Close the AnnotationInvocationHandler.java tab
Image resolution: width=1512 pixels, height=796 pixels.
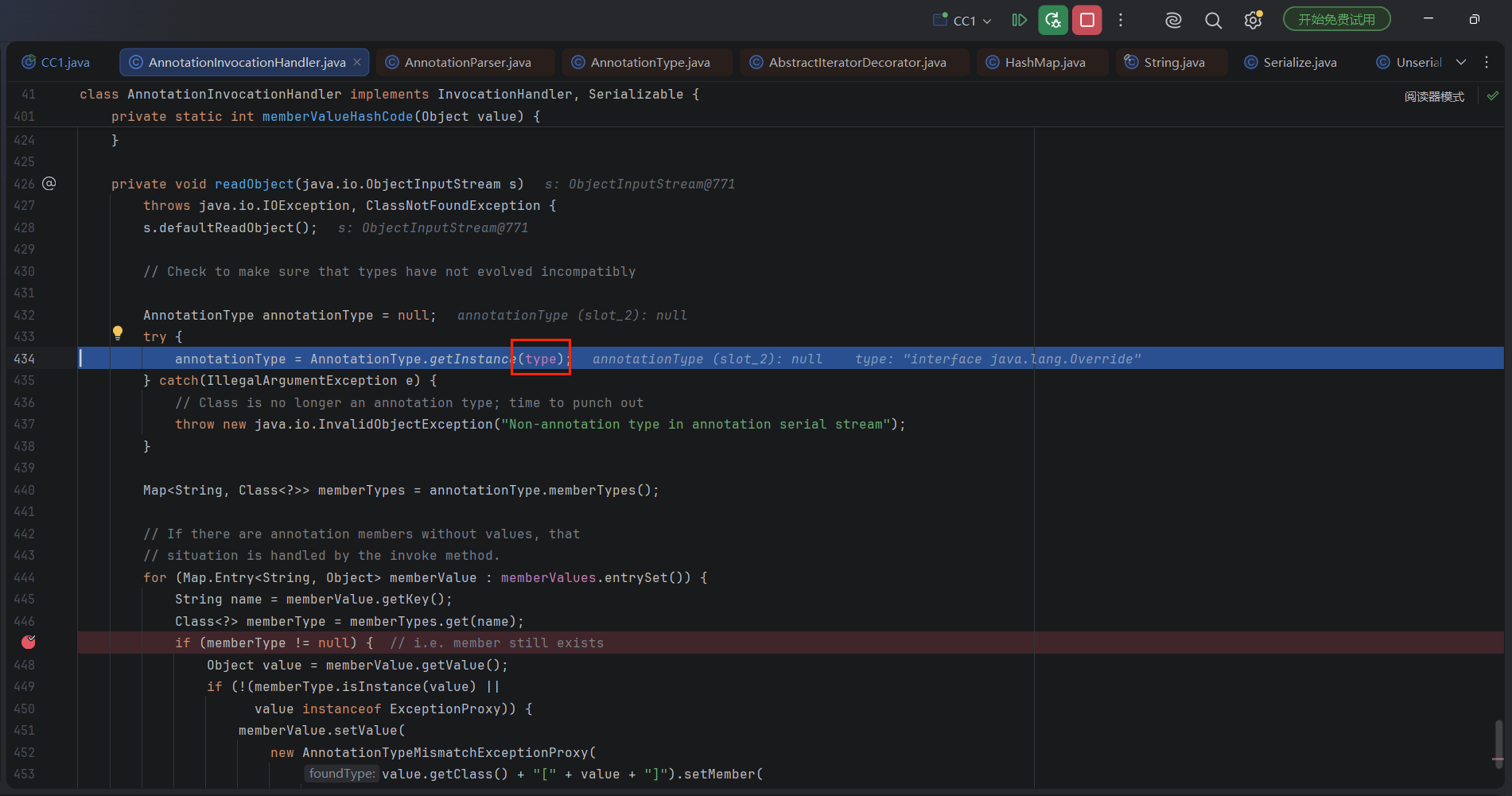click(357, 62)
